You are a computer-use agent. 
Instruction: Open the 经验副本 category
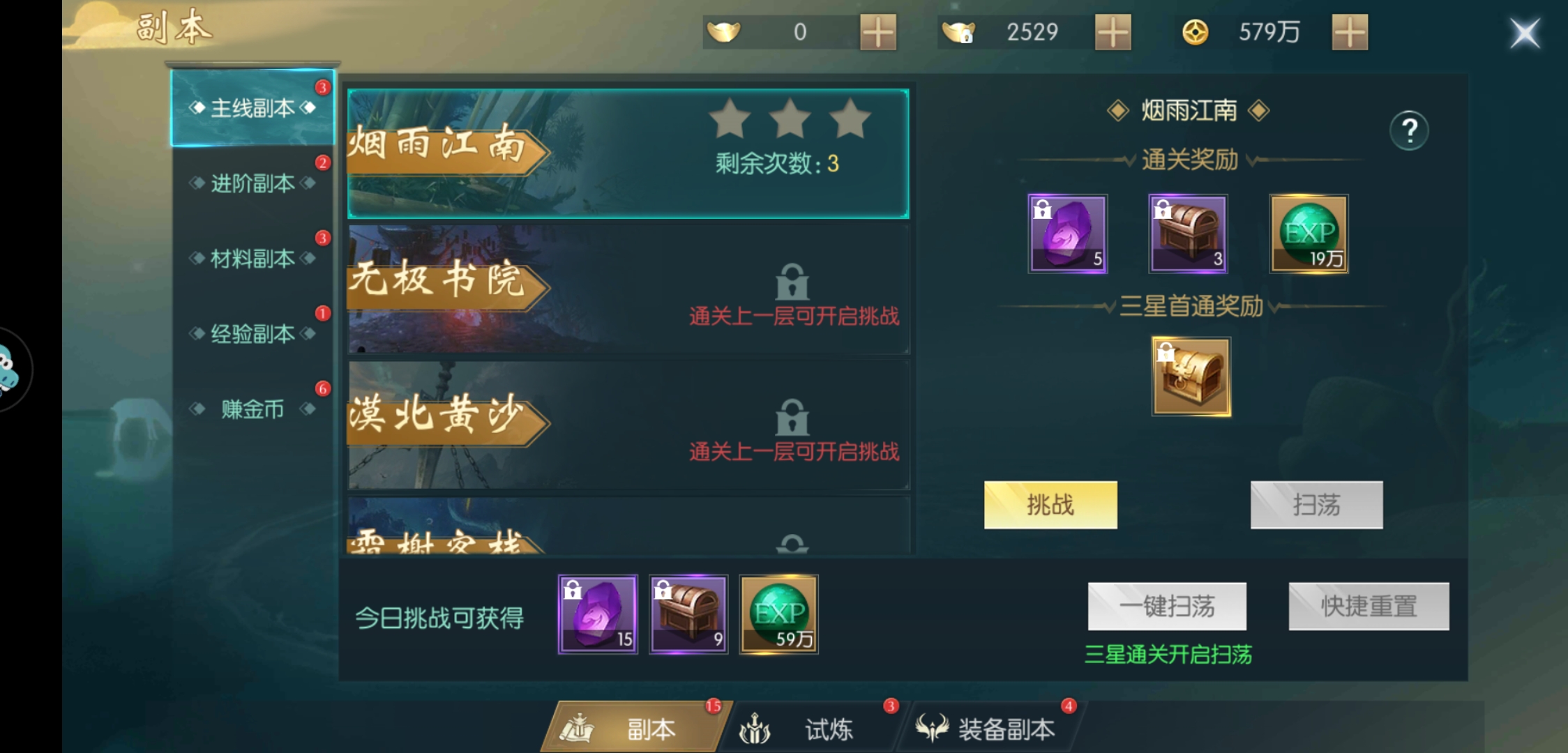[252, 334]
